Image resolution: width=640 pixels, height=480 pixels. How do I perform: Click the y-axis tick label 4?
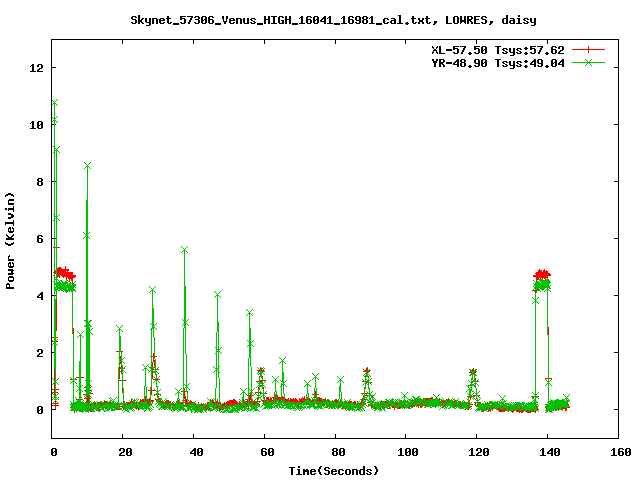pyautogui.click(x=40, y=296)
